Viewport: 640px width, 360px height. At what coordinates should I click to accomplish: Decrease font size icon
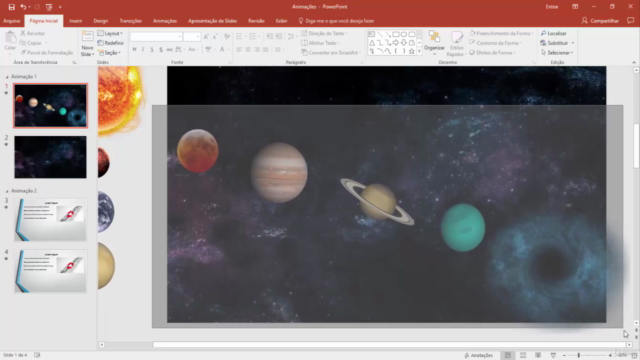point(215,37)
